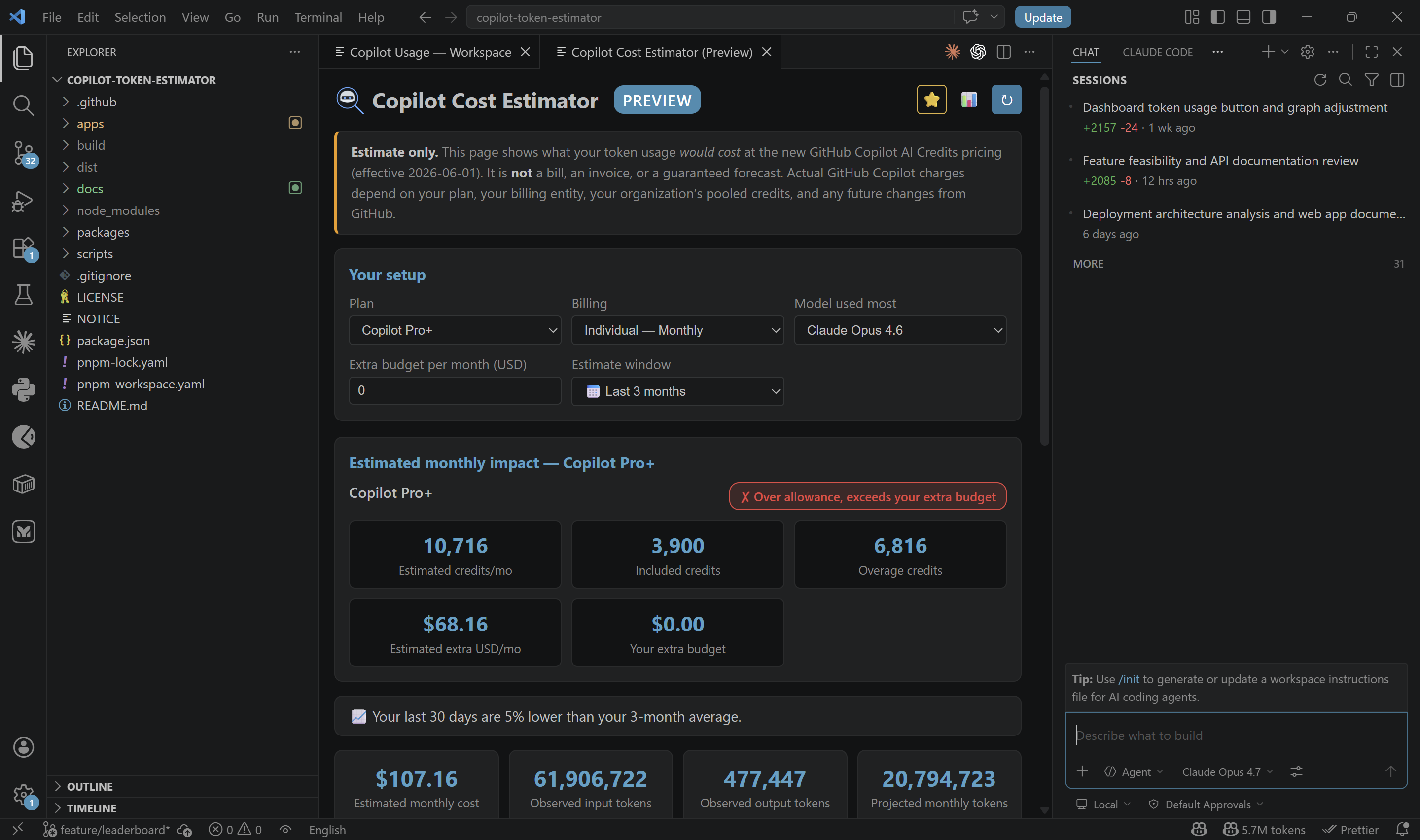Open the Plan dropdown showing Copilot Pro+
The image size is (1420, 840).
coord(455,330)
